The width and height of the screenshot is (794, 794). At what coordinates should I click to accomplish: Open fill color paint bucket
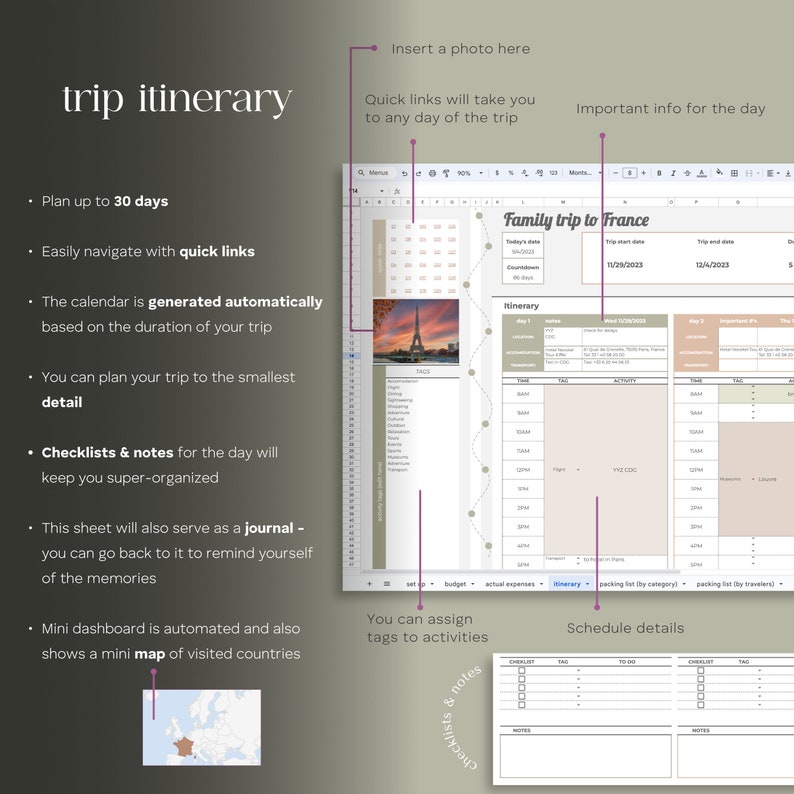(x=720, y=173)
